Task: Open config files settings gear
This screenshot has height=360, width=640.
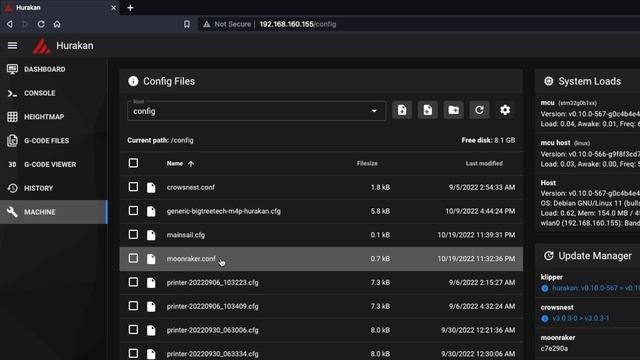Action: pos(505,110)
